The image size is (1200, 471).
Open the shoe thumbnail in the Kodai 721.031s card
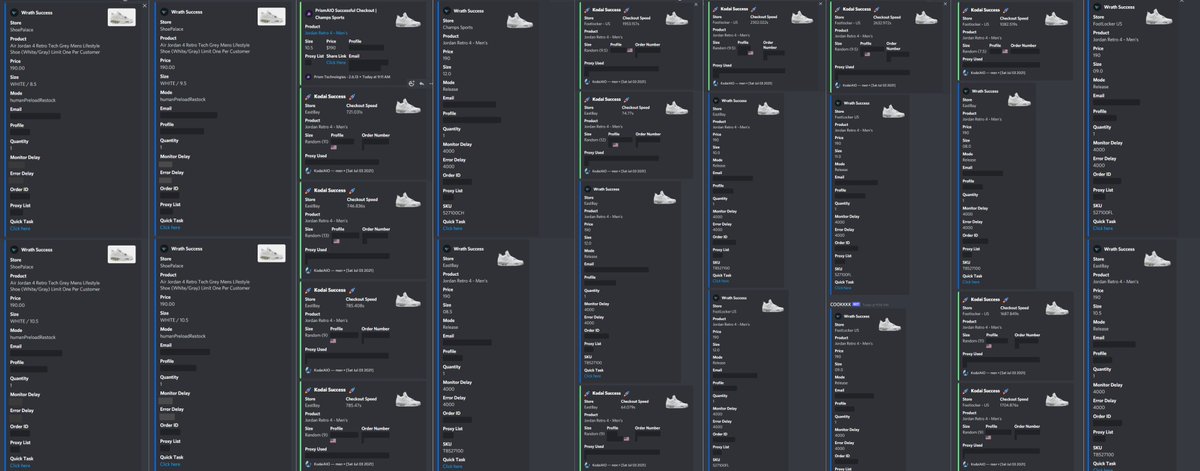pyautogui.click(x=407, y=106)
